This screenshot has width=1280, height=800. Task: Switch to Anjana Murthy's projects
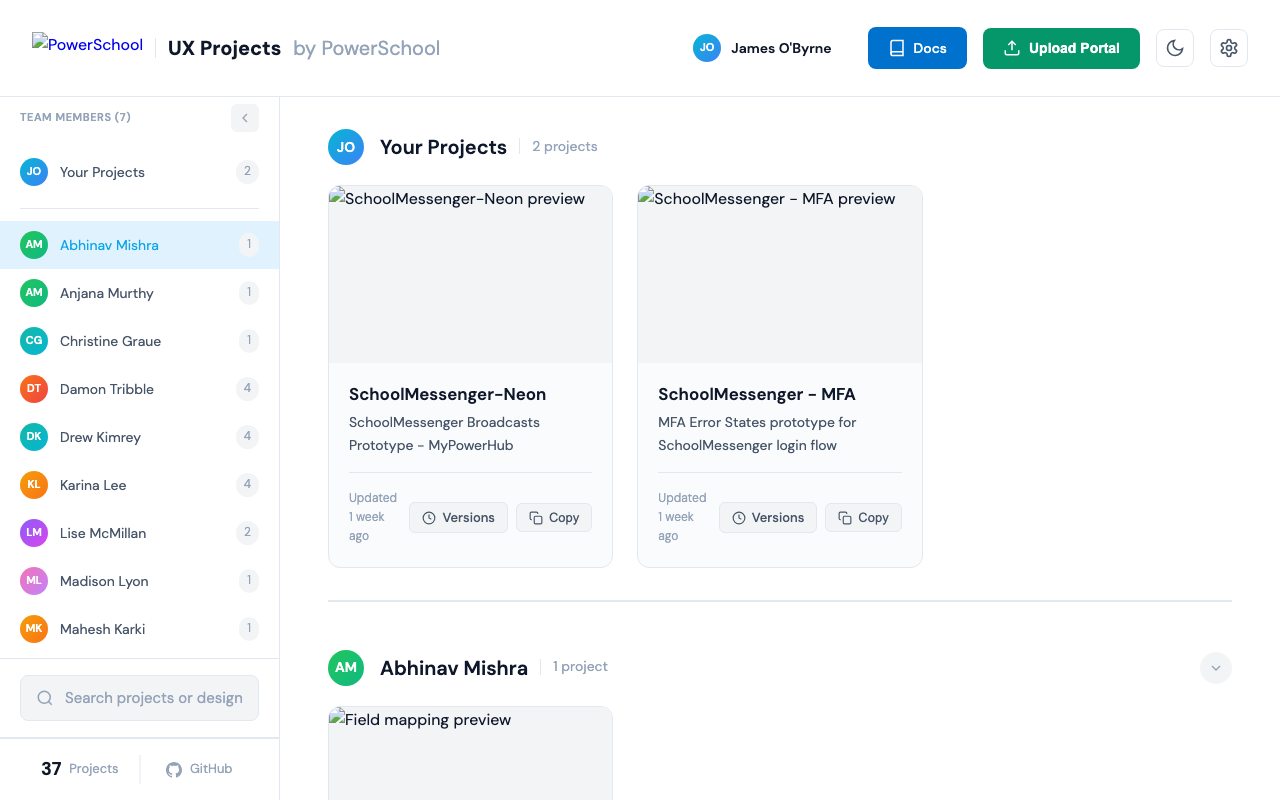(107, 292)
